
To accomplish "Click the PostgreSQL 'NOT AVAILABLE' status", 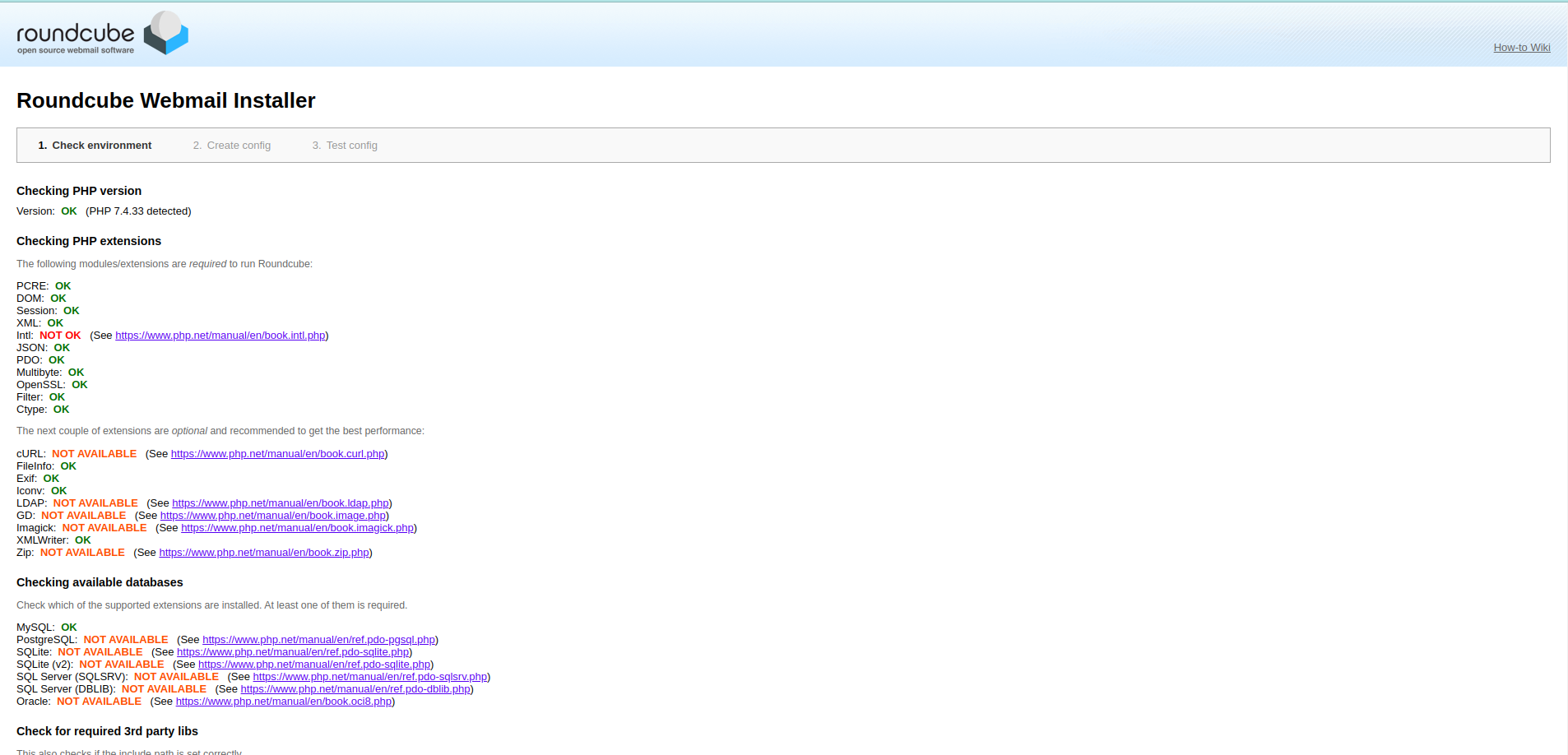I will tap(126, 640).
